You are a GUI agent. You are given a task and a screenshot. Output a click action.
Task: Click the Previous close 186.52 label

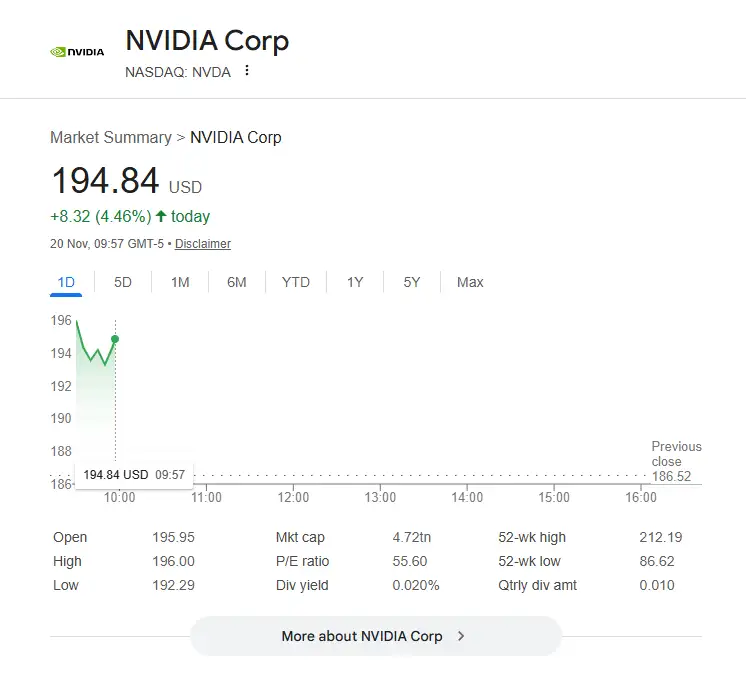pos(676,461)
